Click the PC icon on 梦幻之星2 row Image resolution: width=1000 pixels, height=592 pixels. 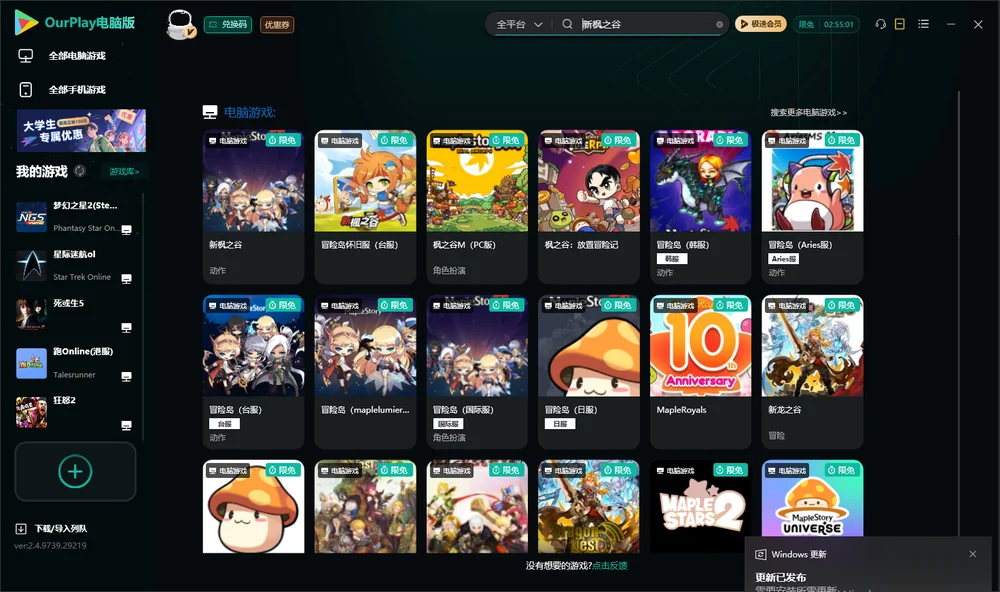point(126,230)
